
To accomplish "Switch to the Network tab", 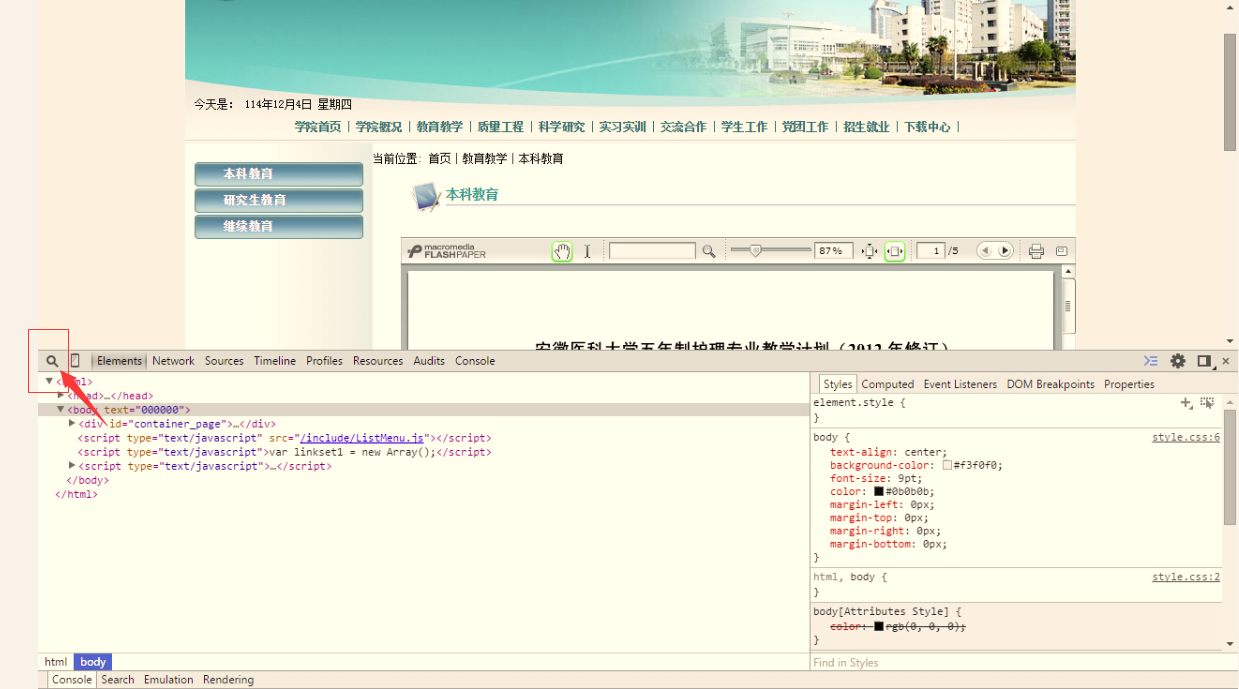I will click(x=173, y=361).
